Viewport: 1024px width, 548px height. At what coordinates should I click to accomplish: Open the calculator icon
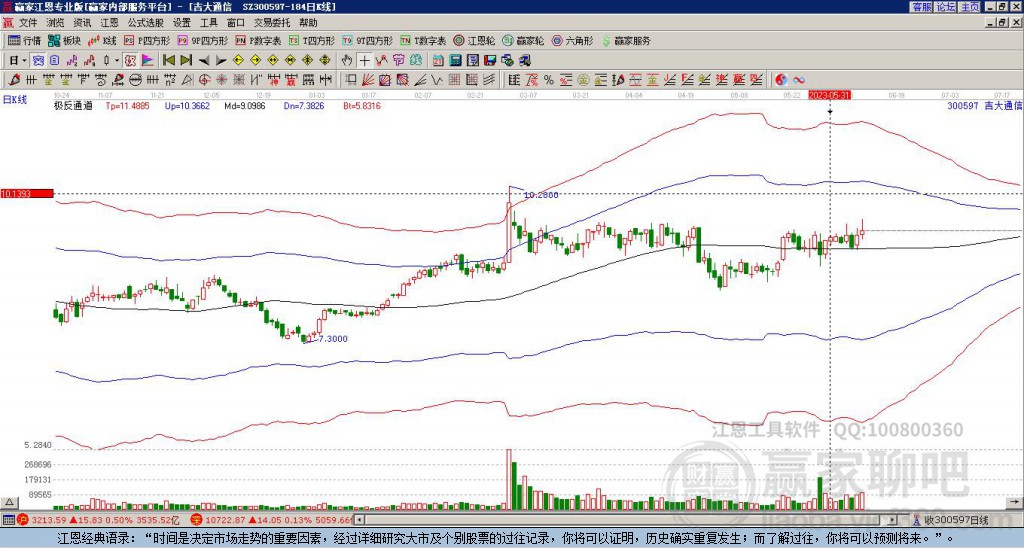click(455, 61)
